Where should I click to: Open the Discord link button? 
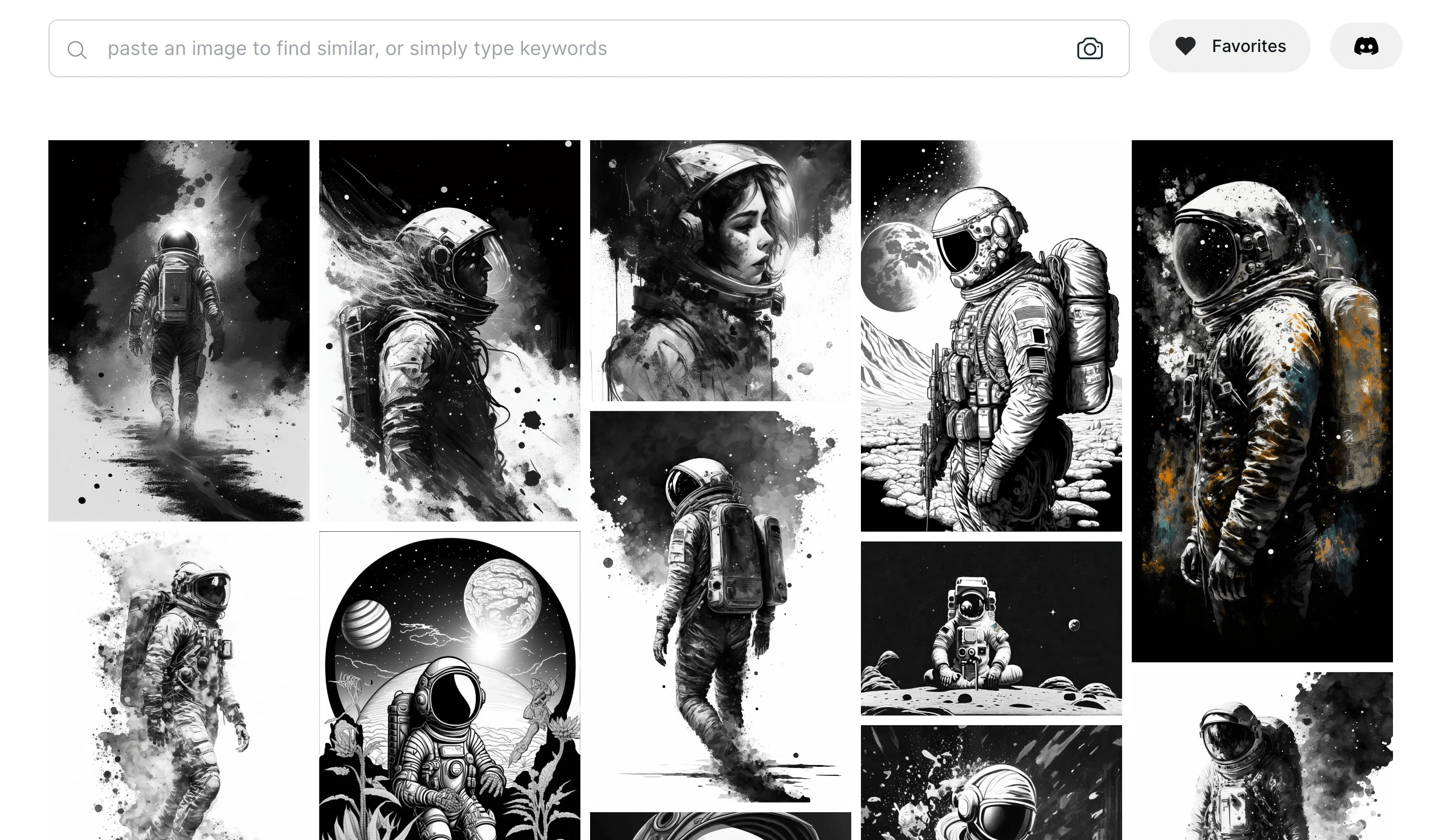coord(1366,46)
